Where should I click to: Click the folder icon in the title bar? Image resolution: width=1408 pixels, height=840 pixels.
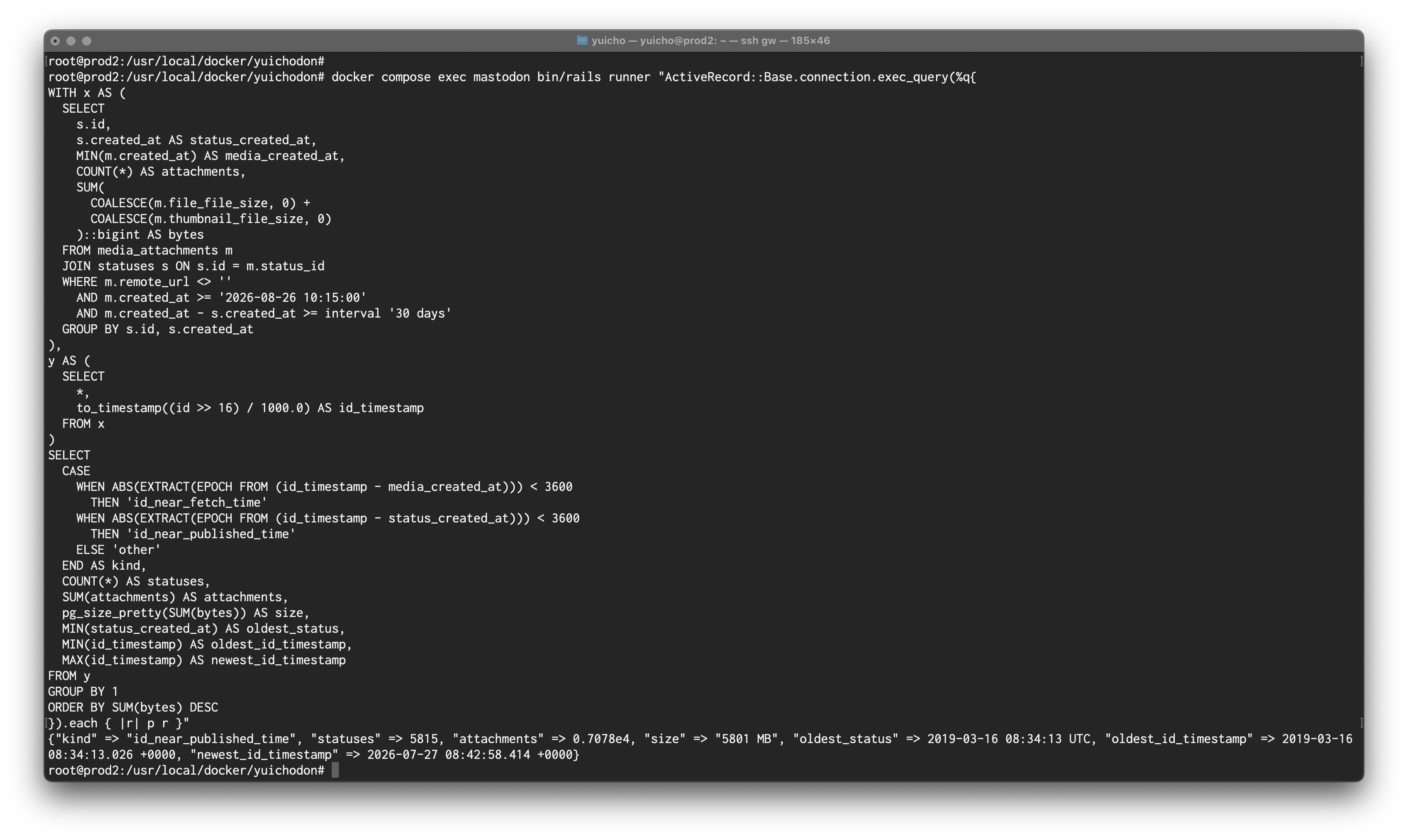click(582, 40)
